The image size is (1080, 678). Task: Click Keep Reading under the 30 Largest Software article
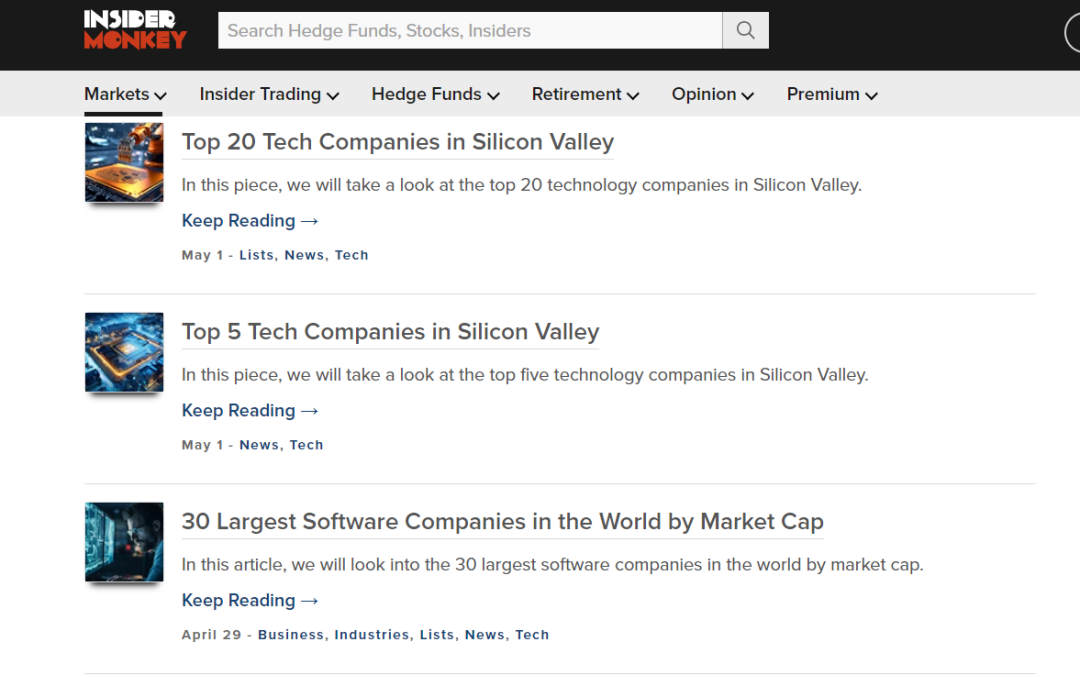pyautogui.click(x=249, y=601)
